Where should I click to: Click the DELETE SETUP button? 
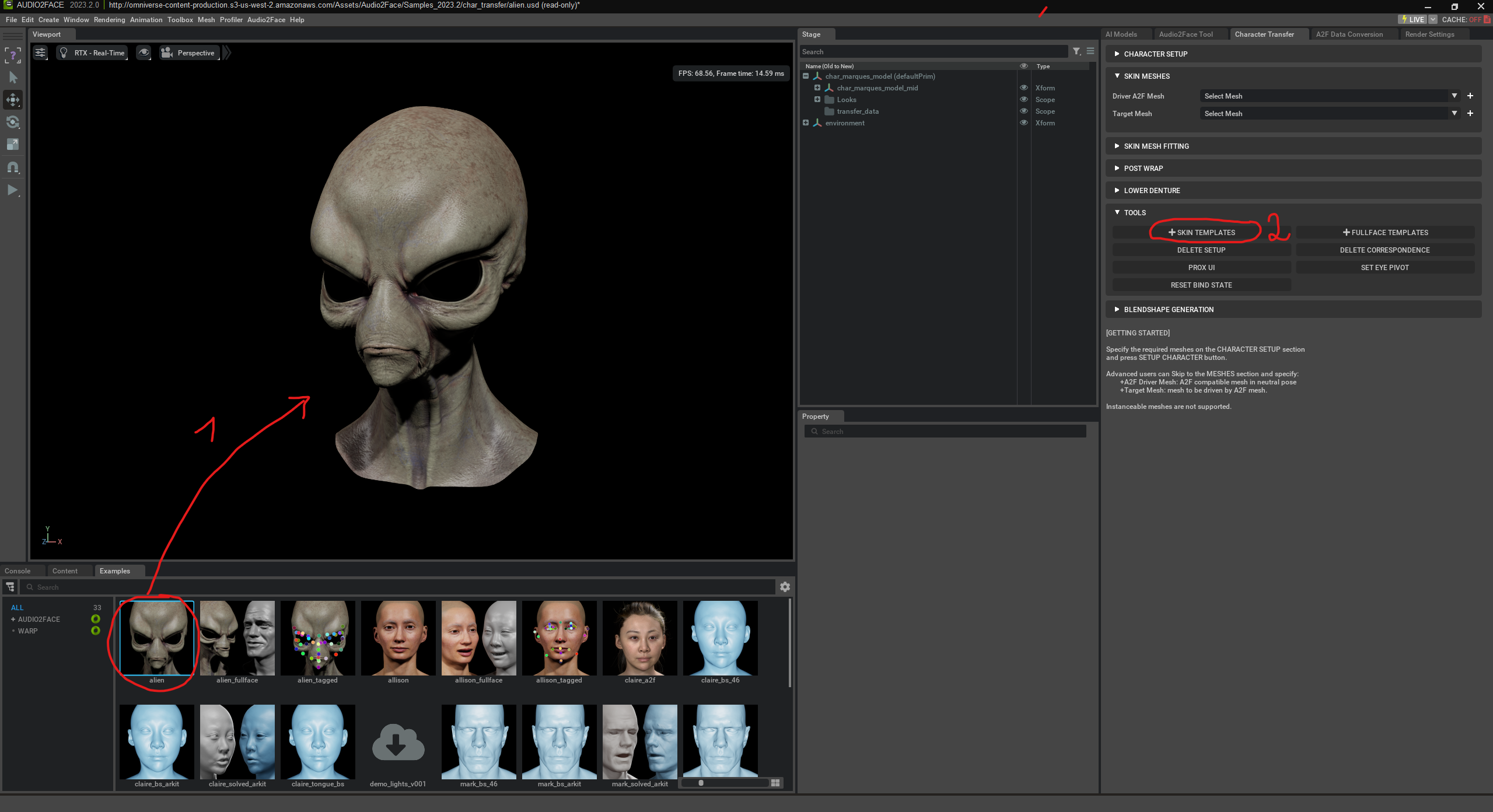tap(1201, 250)
